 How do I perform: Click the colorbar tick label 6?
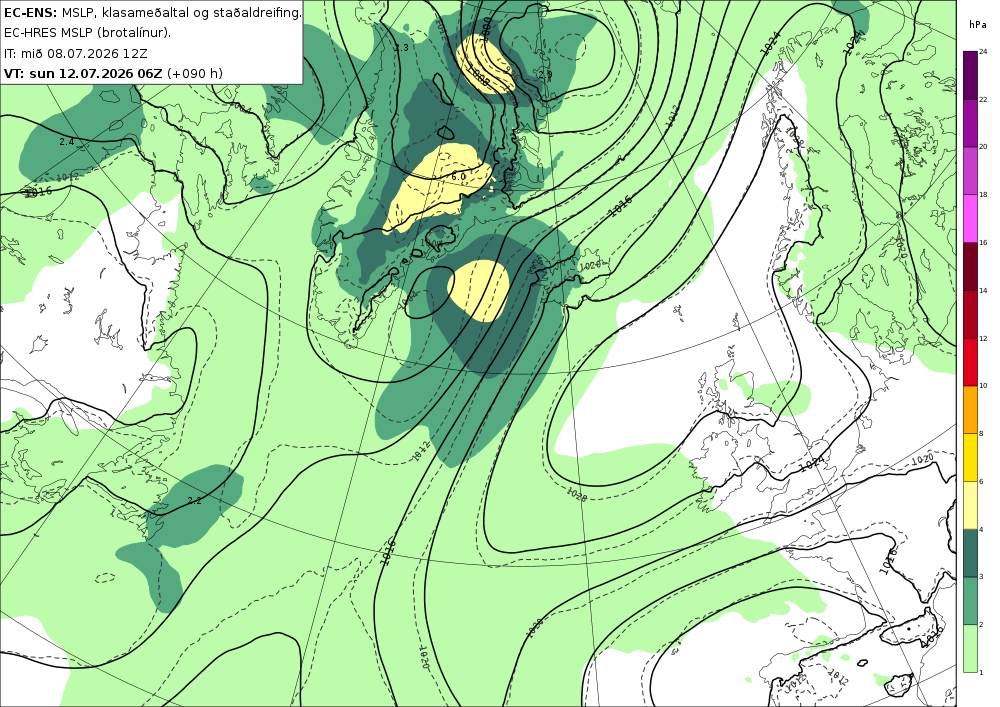click(982, 481)
